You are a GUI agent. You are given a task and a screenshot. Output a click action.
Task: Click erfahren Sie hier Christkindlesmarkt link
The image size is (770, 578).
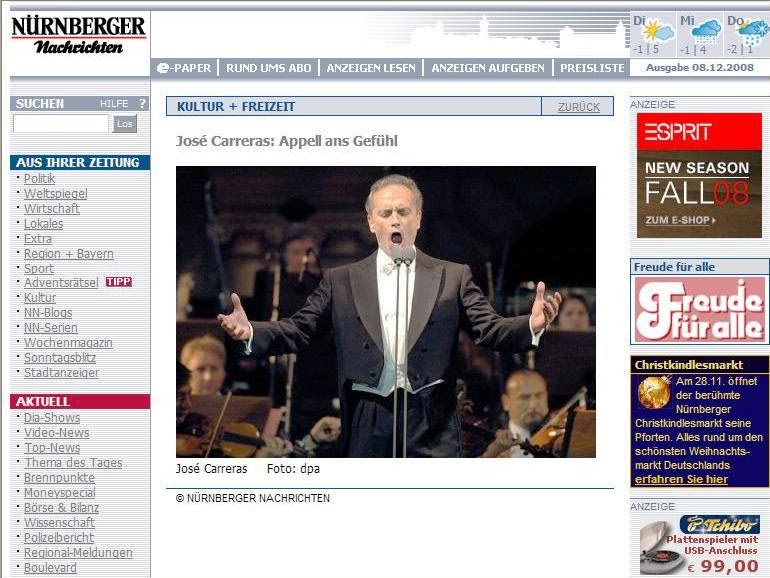tap(681, 479)
